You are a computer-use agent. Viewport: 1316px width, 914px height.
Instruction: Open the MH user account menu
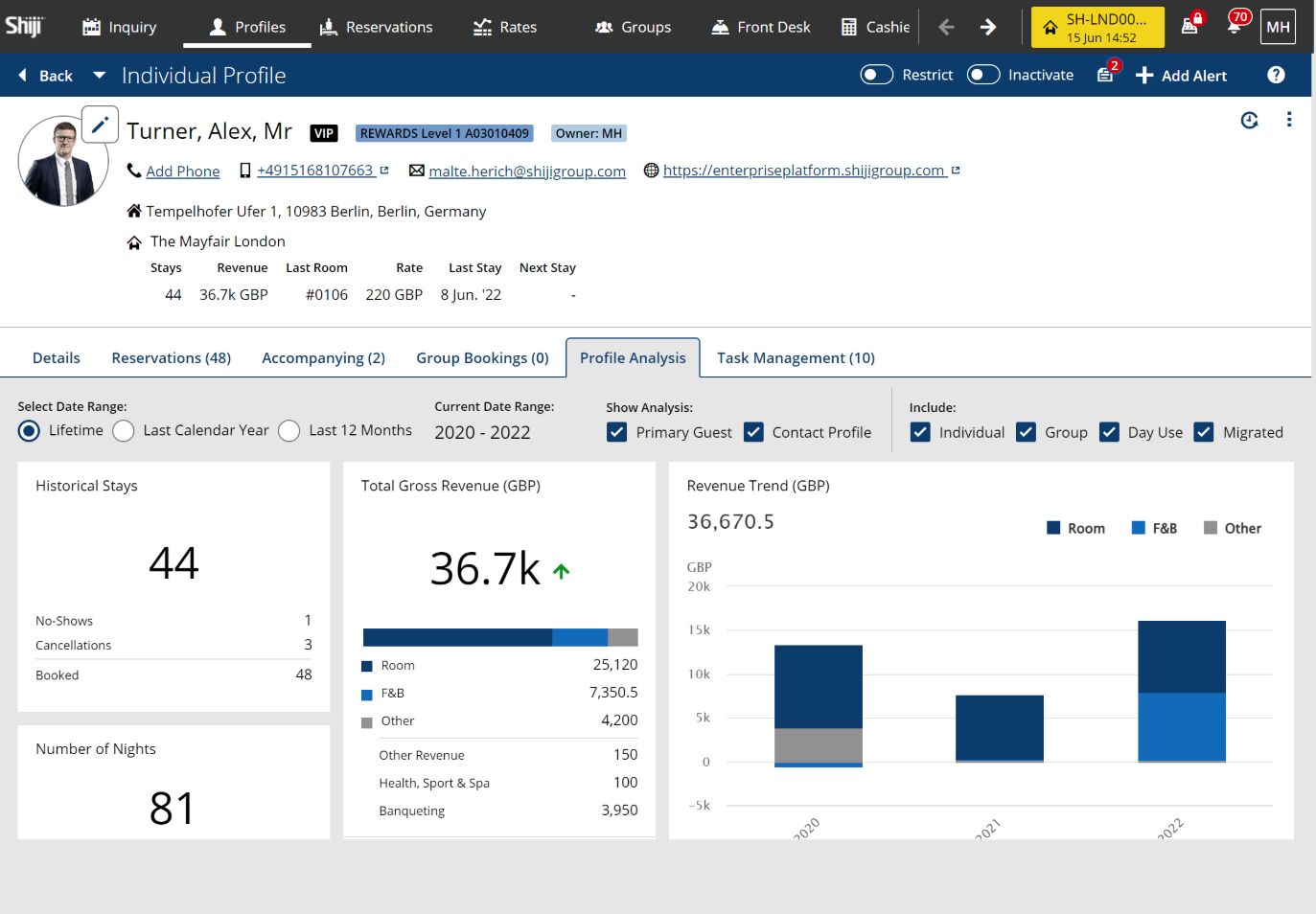pyautogui.click(x=1278, y=27)
